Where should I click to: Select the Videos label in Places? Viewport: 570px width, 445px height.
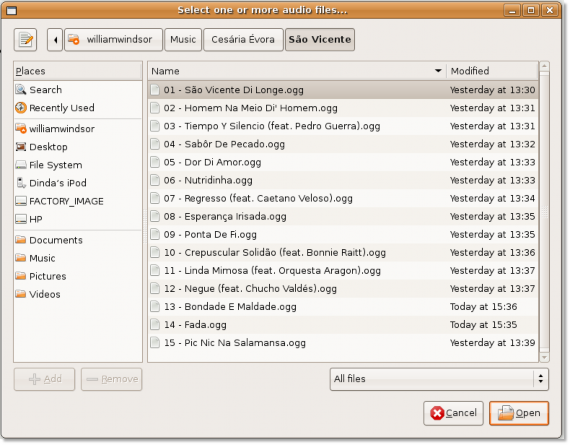click(x=45, y=294)
